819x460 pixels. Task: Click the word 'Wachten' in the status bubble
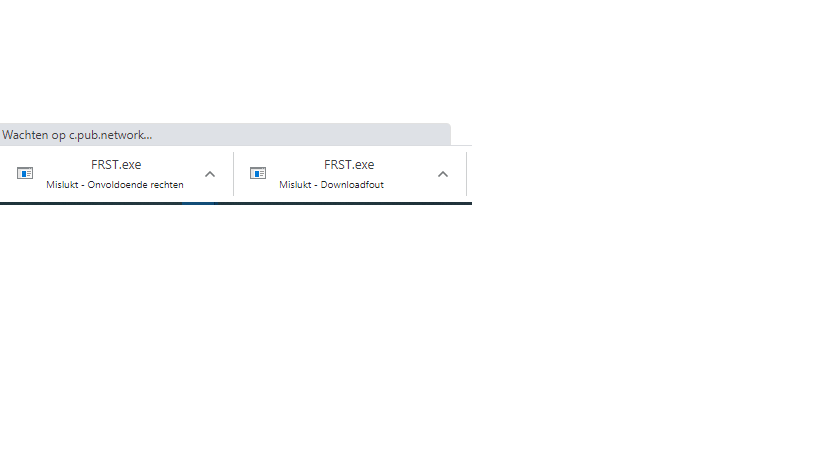26,135
